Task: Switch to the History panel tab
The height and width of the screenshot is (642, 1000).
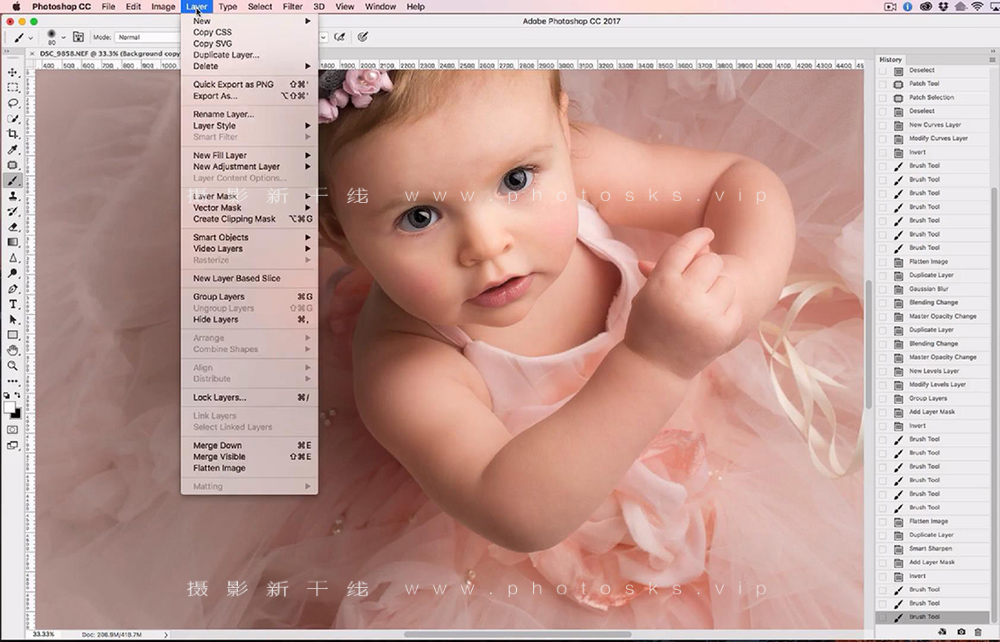Action: click(890, 59)
